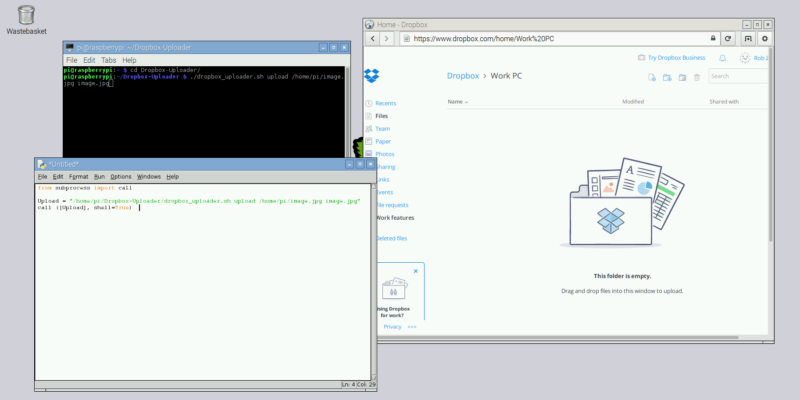Image resolution: width=800 pixels, height=400 pixels.
Task: Open the Wastebasket desktop icon
Action: 26,20
